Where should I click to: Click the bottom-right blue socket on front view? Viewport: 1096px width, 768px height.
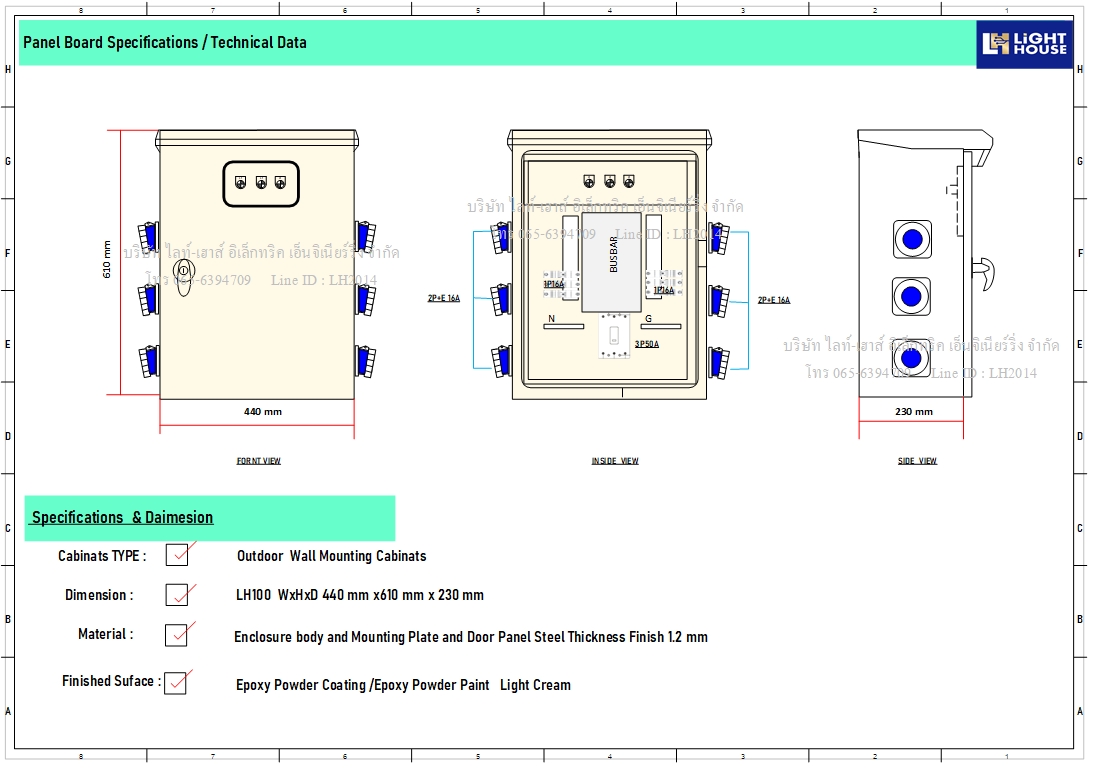(x=365, y=358)
